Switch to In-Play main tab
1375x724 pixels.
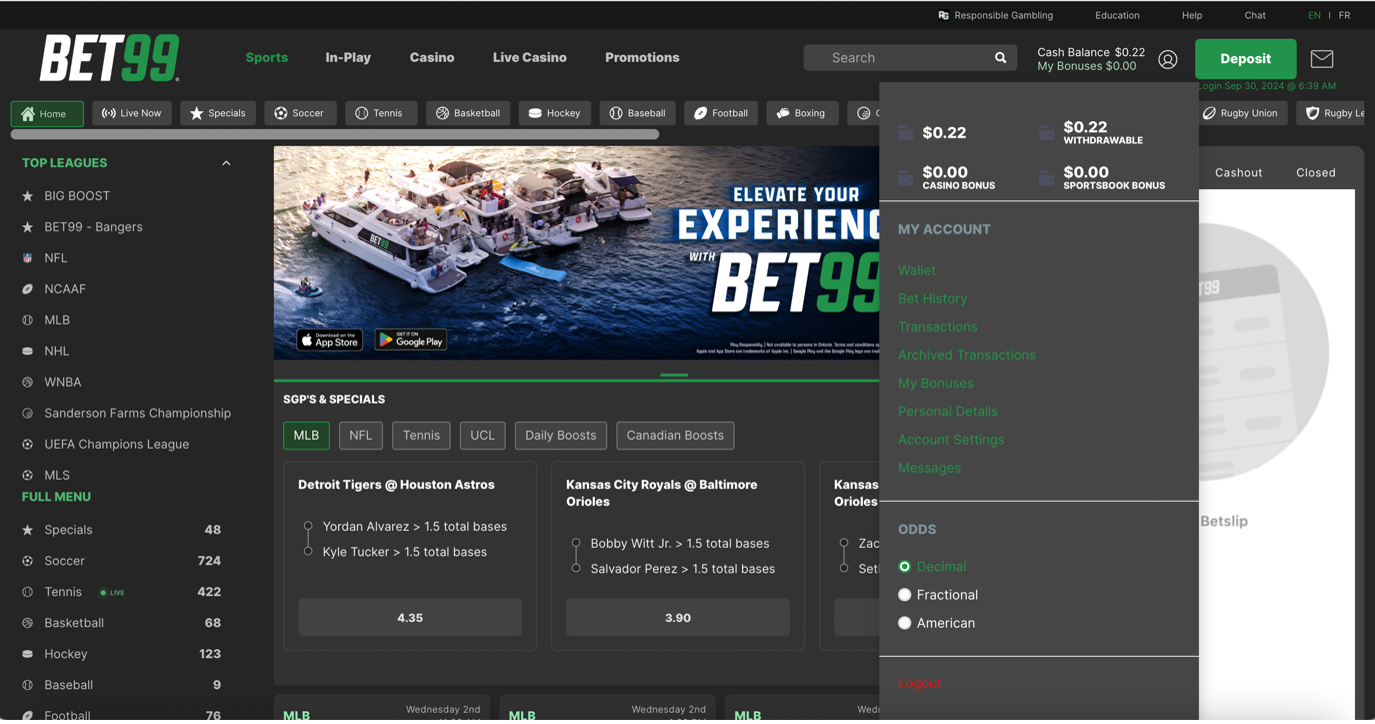click(x=348, y=57)
